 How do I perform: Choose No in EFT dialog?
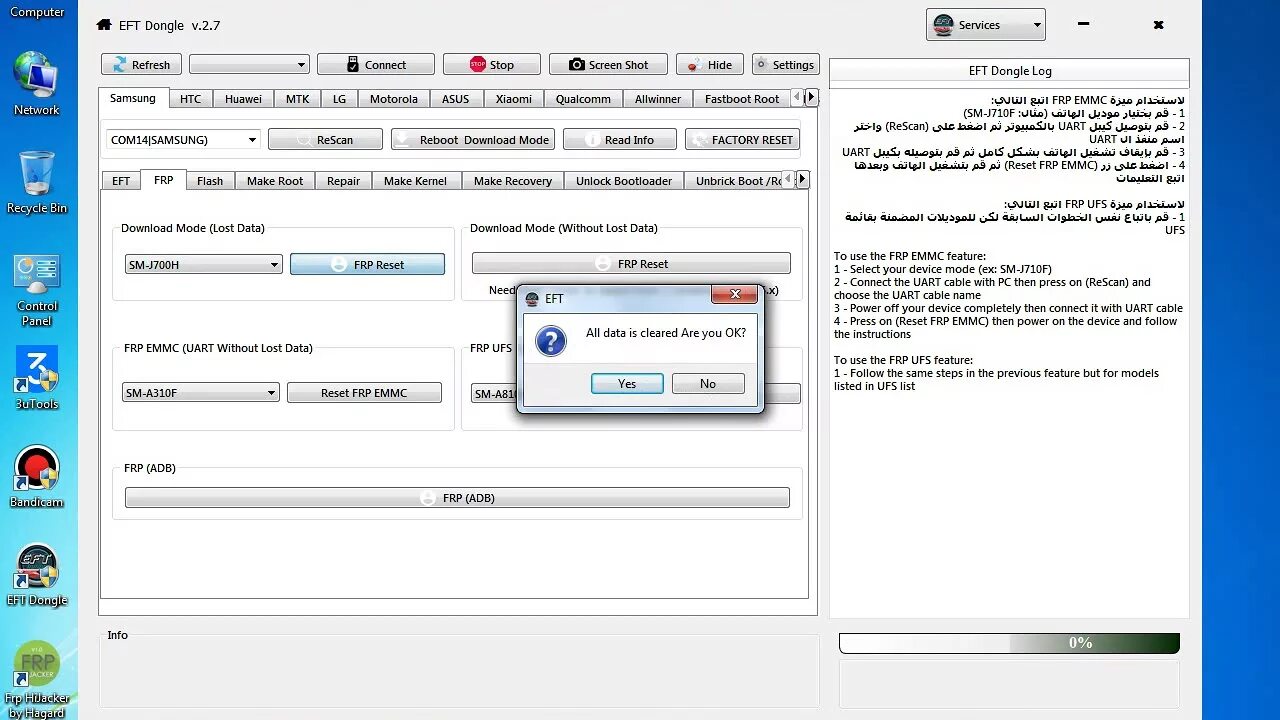click(x=708, y=384)
